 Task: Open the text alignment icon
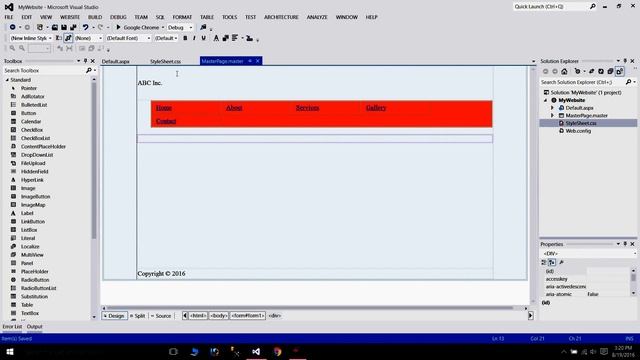(235, 38)
